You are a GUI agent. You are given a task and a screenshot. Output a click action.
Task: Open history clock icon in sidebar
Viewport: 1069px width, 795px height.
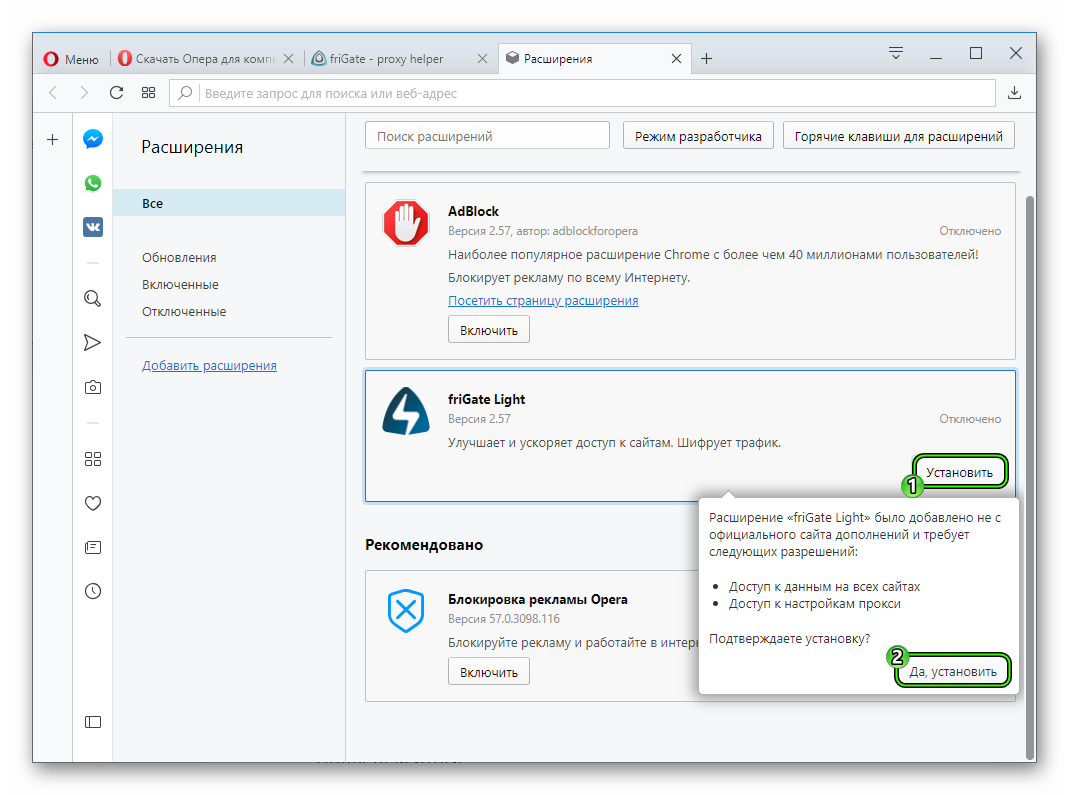93,591
